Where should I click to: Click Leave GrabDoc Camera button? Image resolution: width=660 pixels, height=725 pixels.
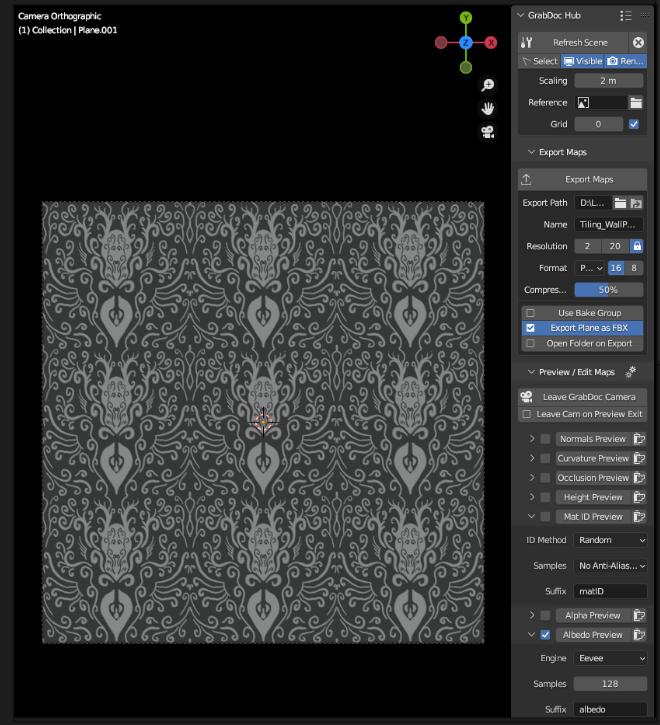[582, 397]
